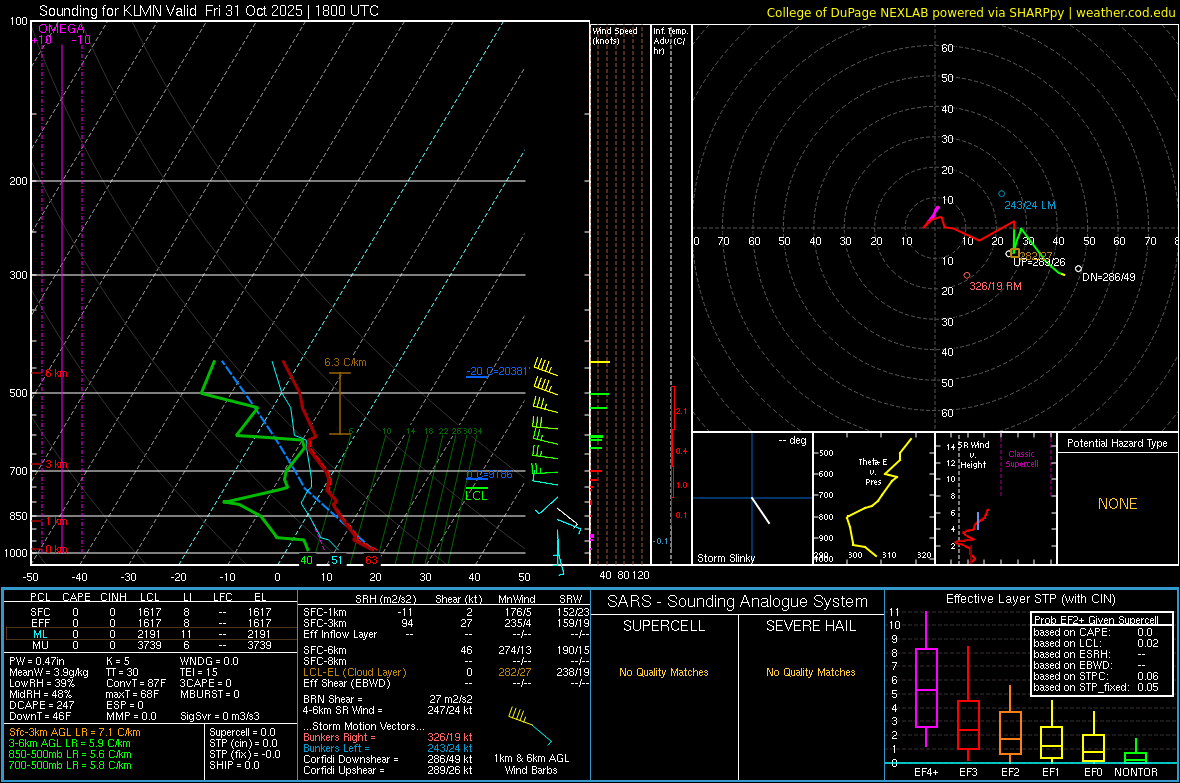Click the magenta EF4+ box plot
The image size is (1180, 783).
926,687
